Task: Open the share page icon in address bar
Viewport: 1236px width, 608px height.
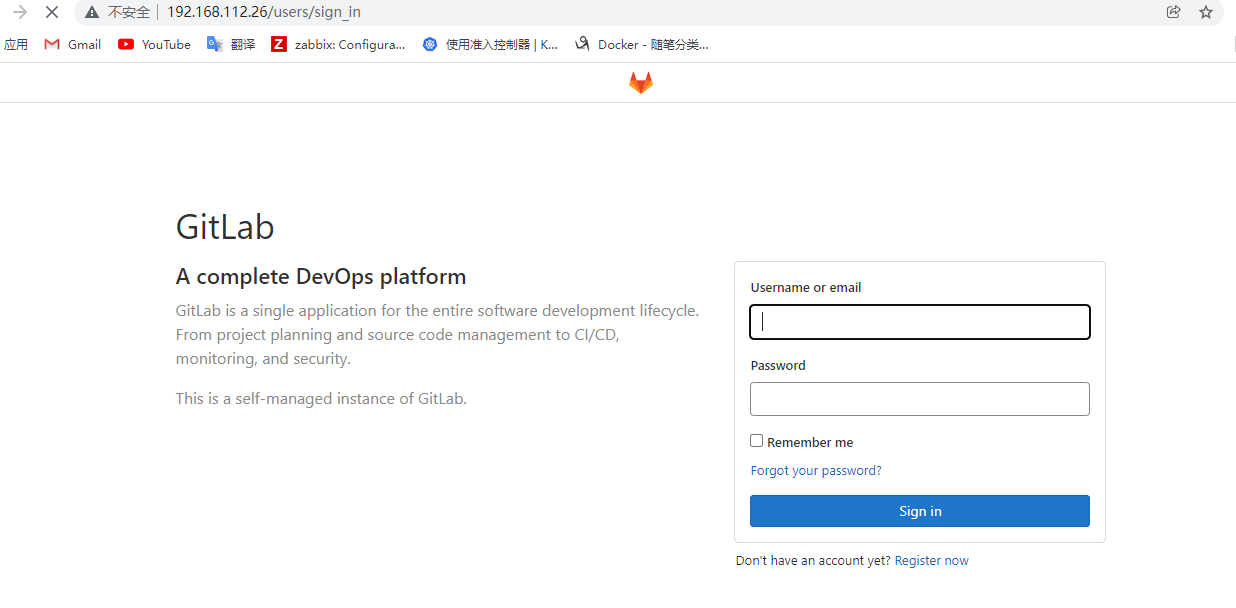Action: 1173,12
